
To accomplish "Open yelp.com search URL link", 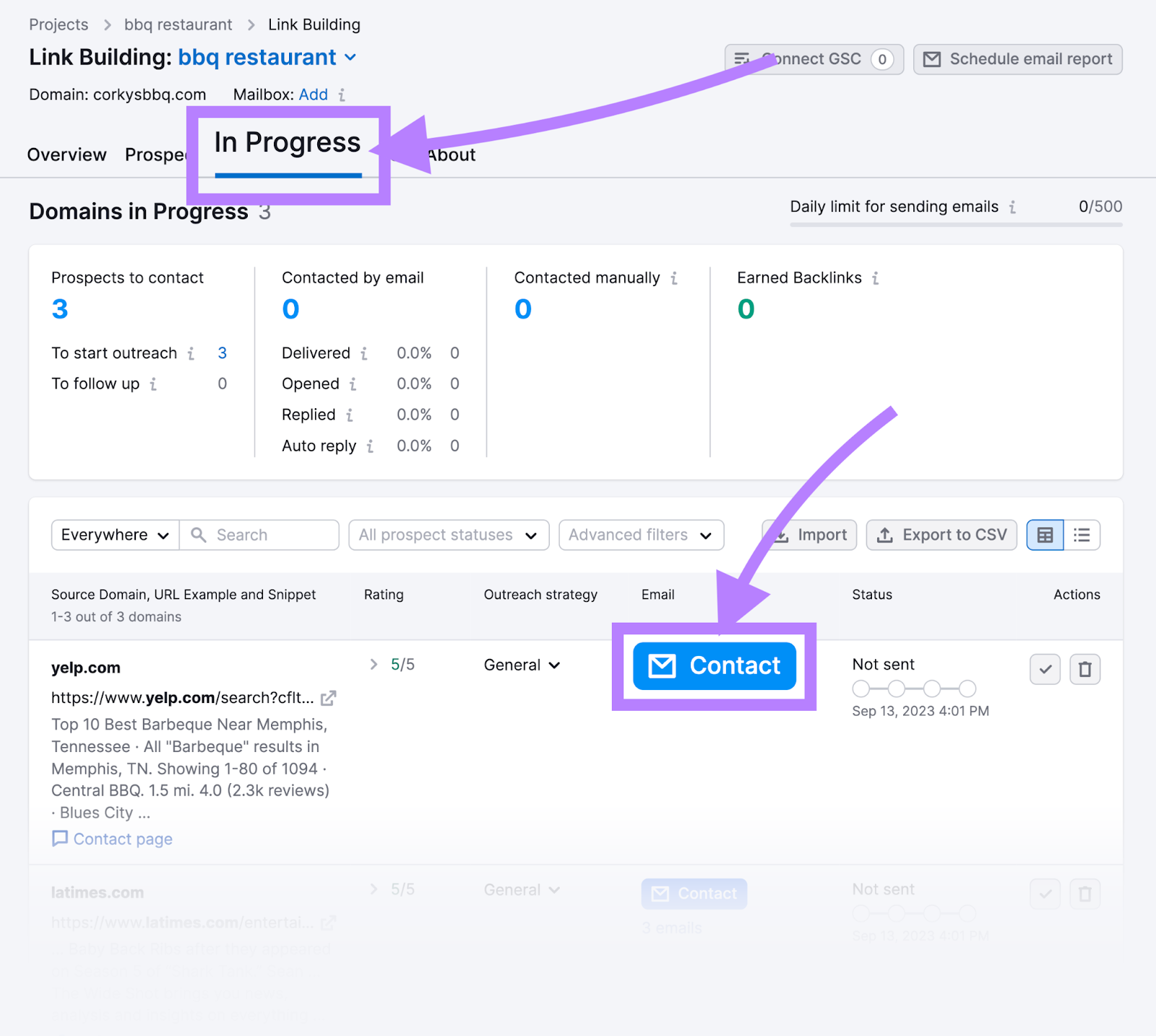I will 183,698.
